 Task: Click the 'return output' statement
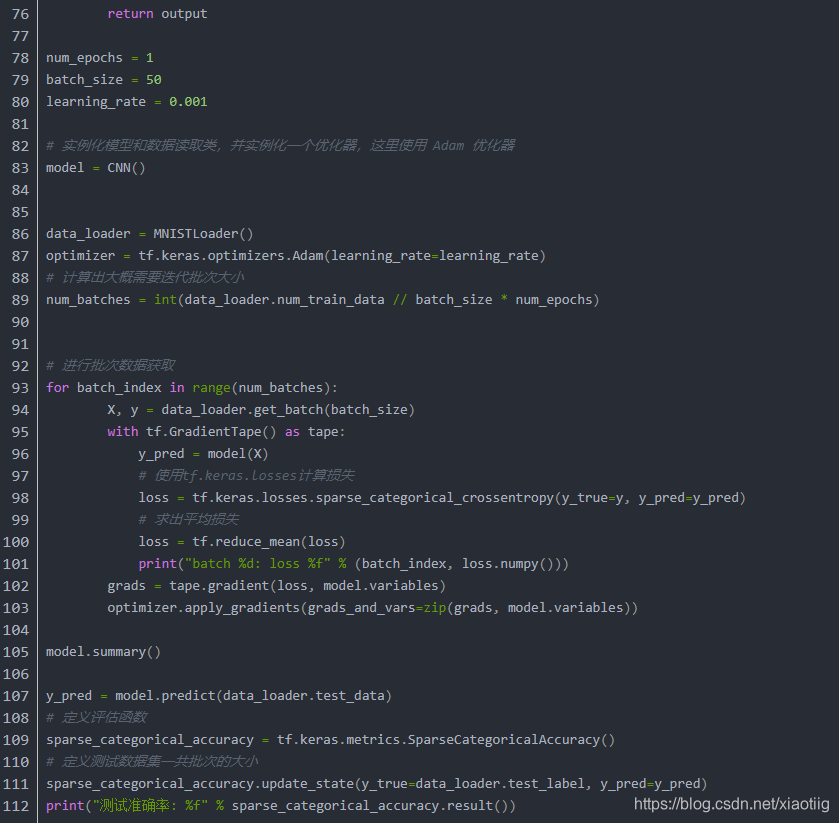click(x=157, y=14)
